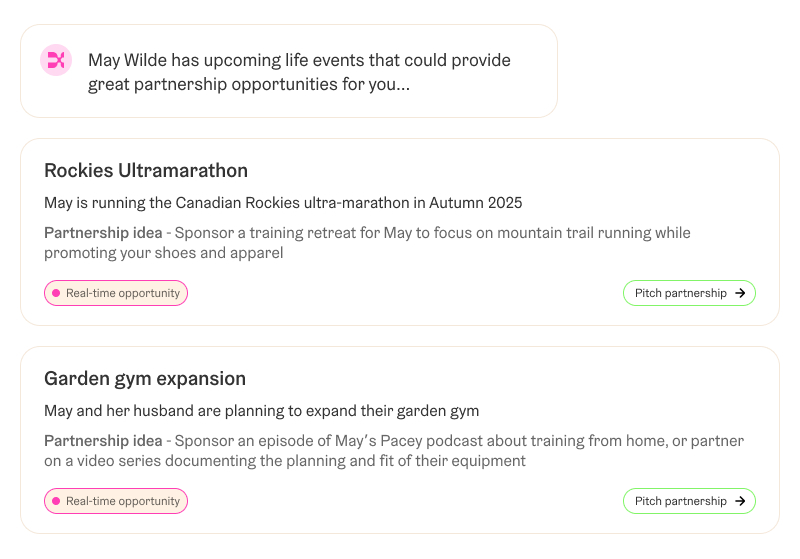Screen dimensions: 800x559
Task: Open the Garden gym expansion heading
Action: [145, 379]
